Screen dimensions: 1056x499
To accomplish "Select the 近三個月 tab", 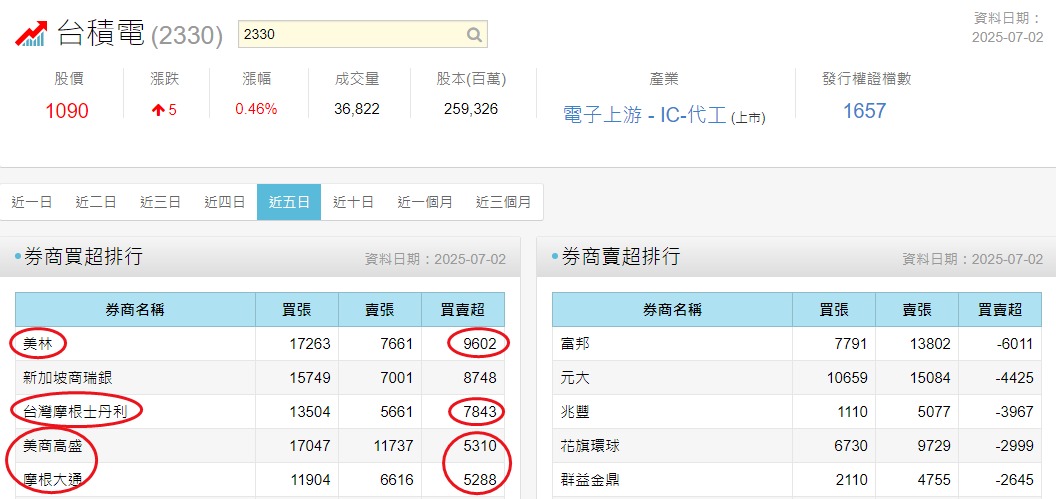I will point(503,202).
